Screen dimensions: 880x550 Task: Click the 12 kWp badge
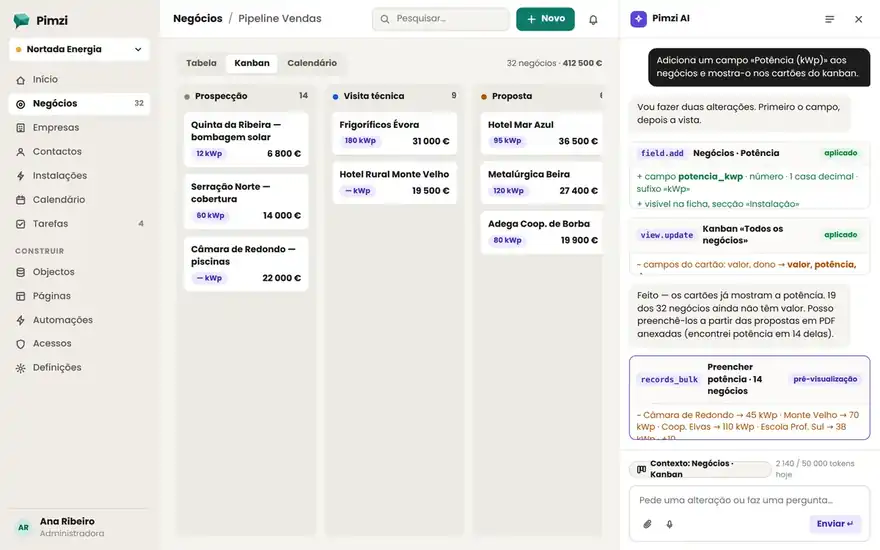pyautogui.click(x=209, y=154)
